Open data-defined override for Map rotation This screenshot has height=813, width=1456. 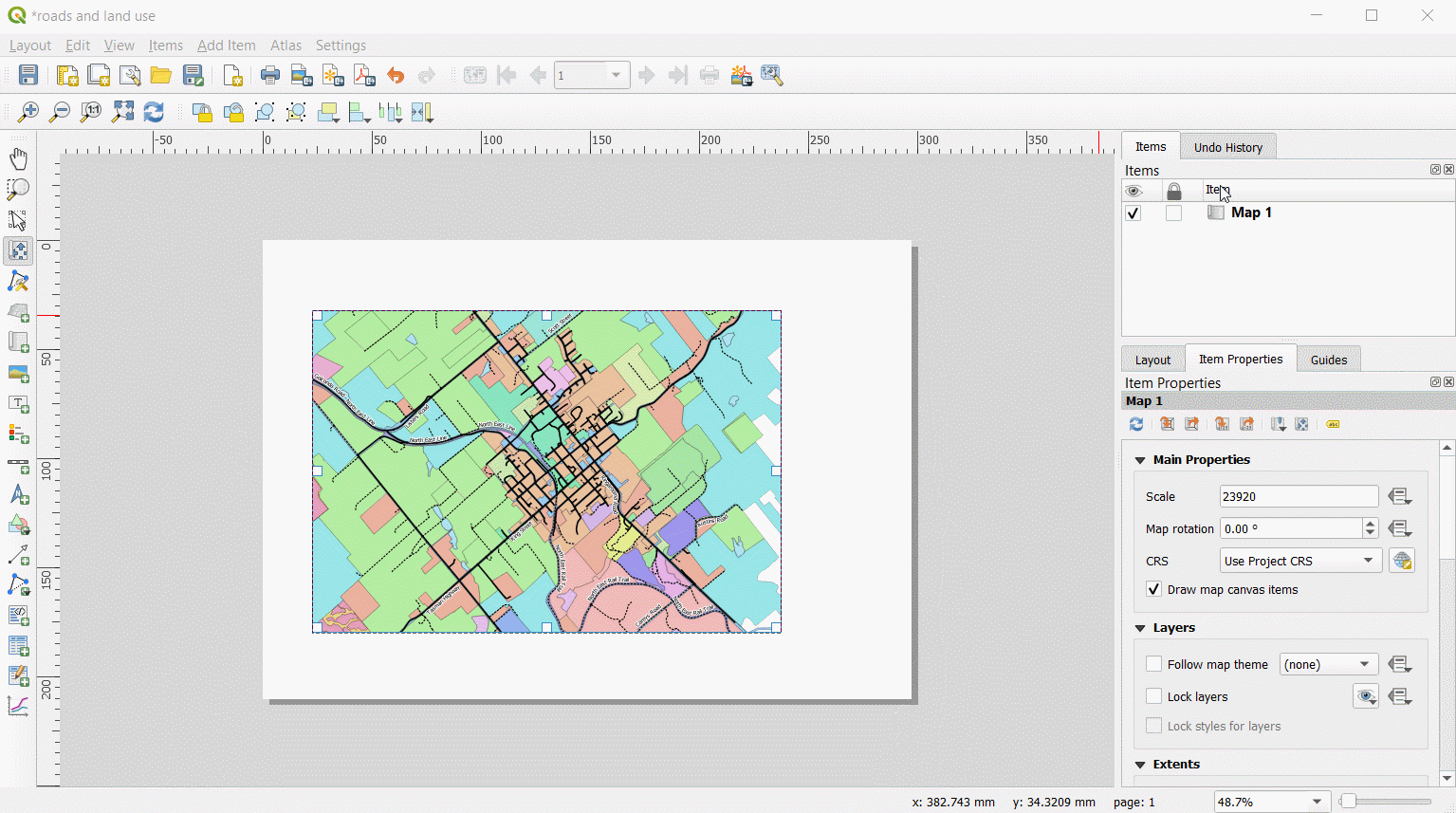click(1400, 528)
